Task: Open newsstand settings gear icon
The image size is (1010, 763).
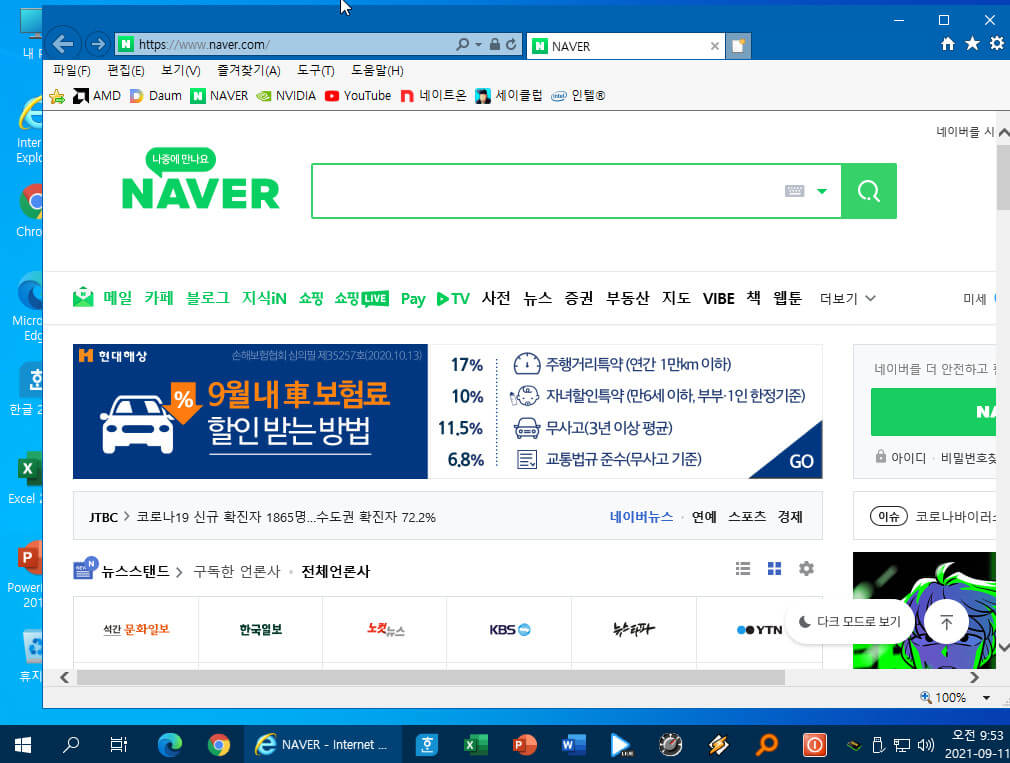Action: coord(806,569)
